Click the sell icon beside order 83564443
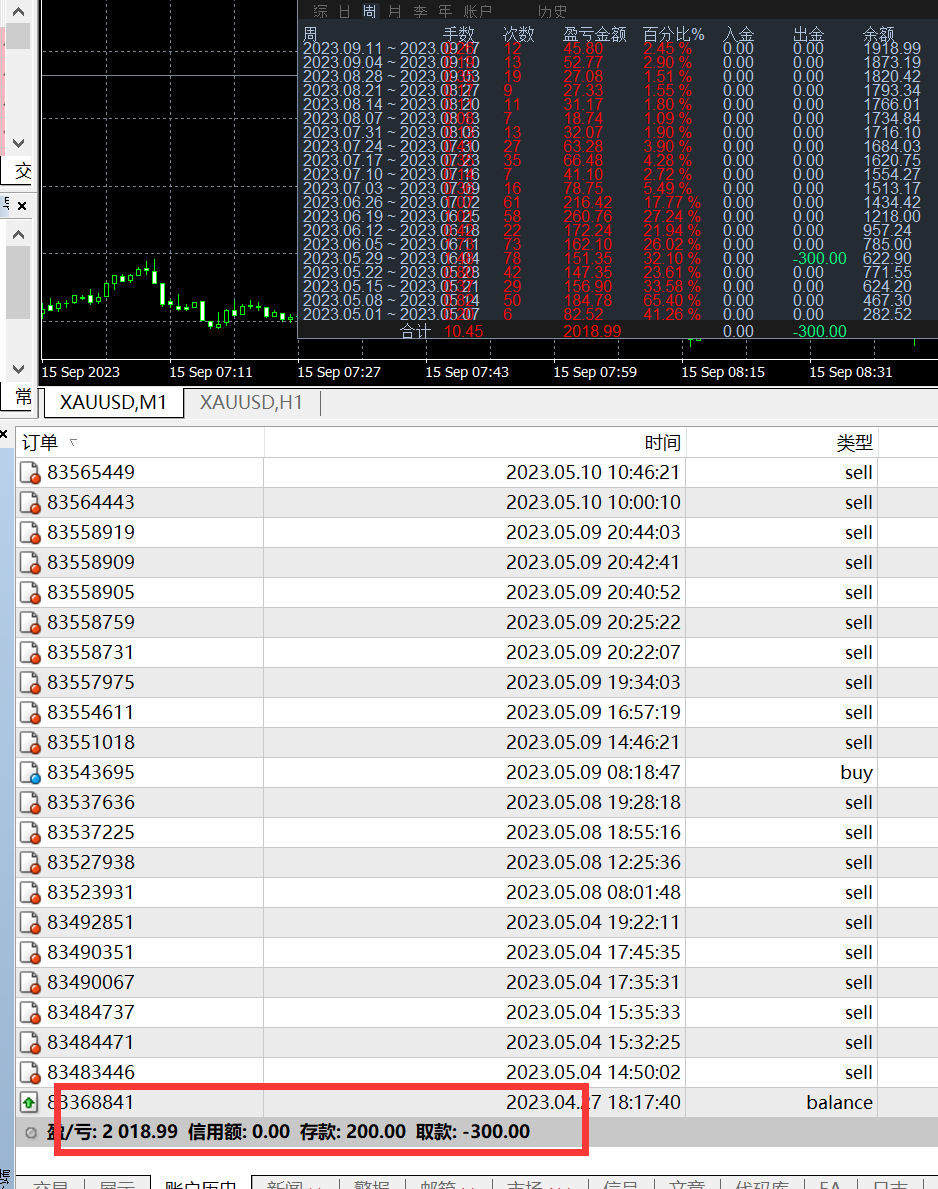The width and height of the screenshot is (938, 1189). pyautogui.click(x=30, y=503)
